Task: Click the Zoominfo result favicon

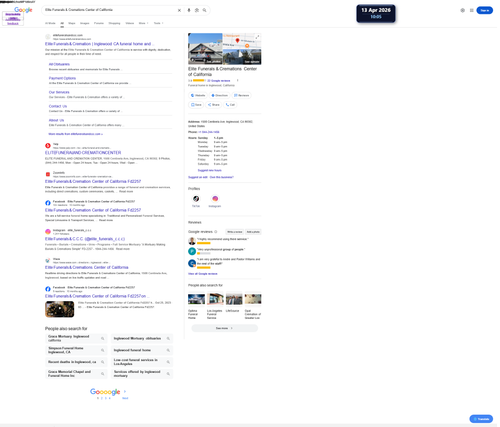Action: [48, 174]
